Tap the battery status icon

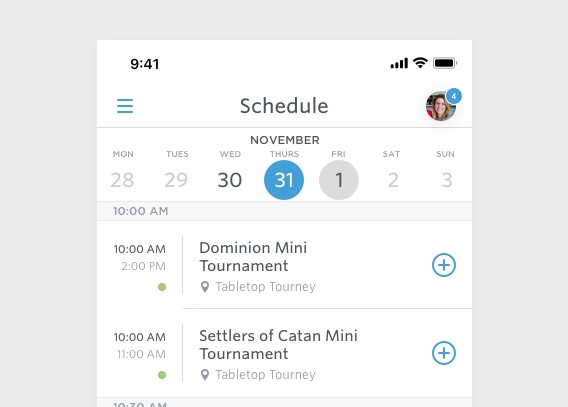click(445, 63)
